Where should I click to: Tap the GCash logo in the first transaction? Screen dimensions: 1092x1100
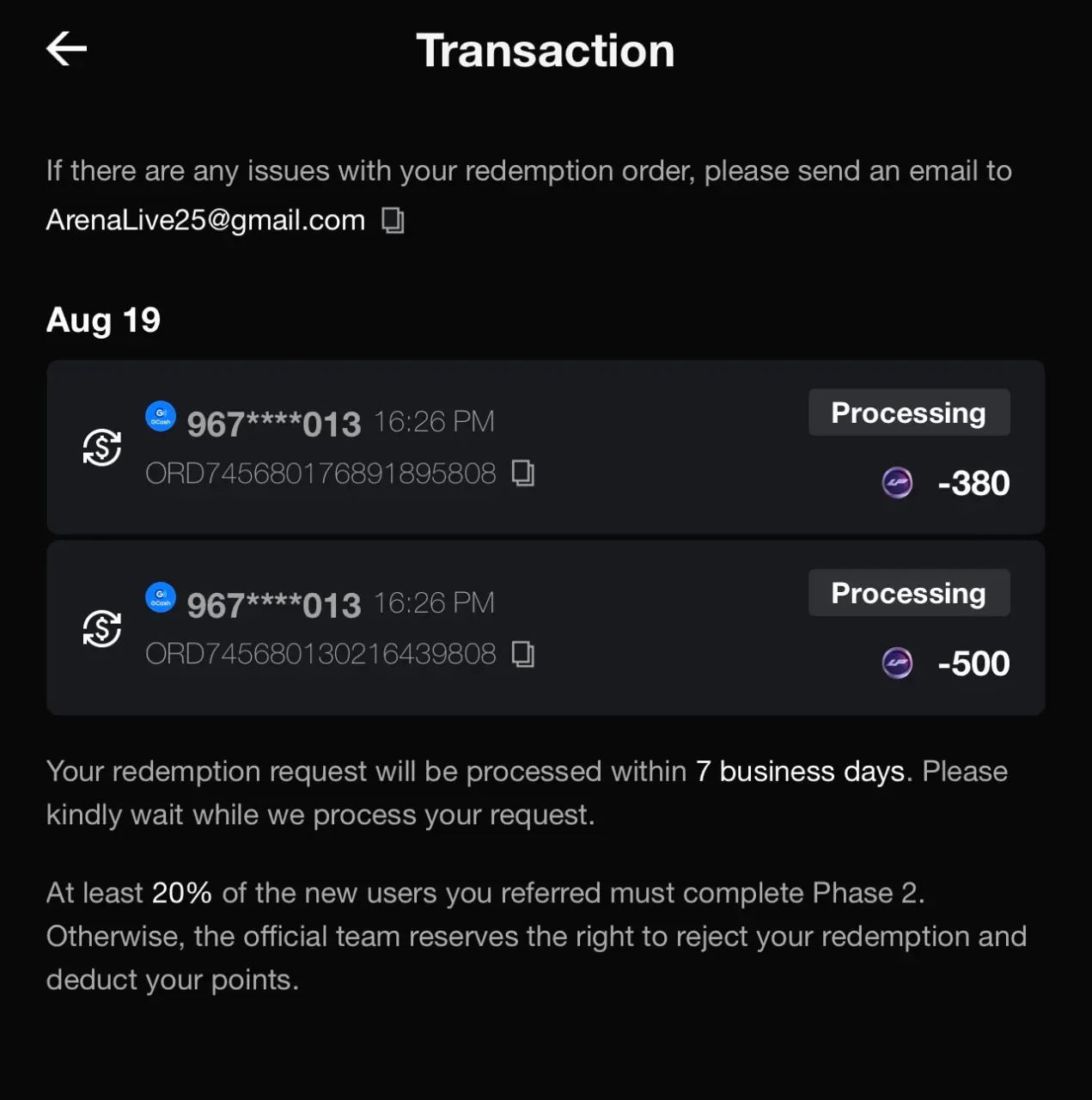click(161, 417)
